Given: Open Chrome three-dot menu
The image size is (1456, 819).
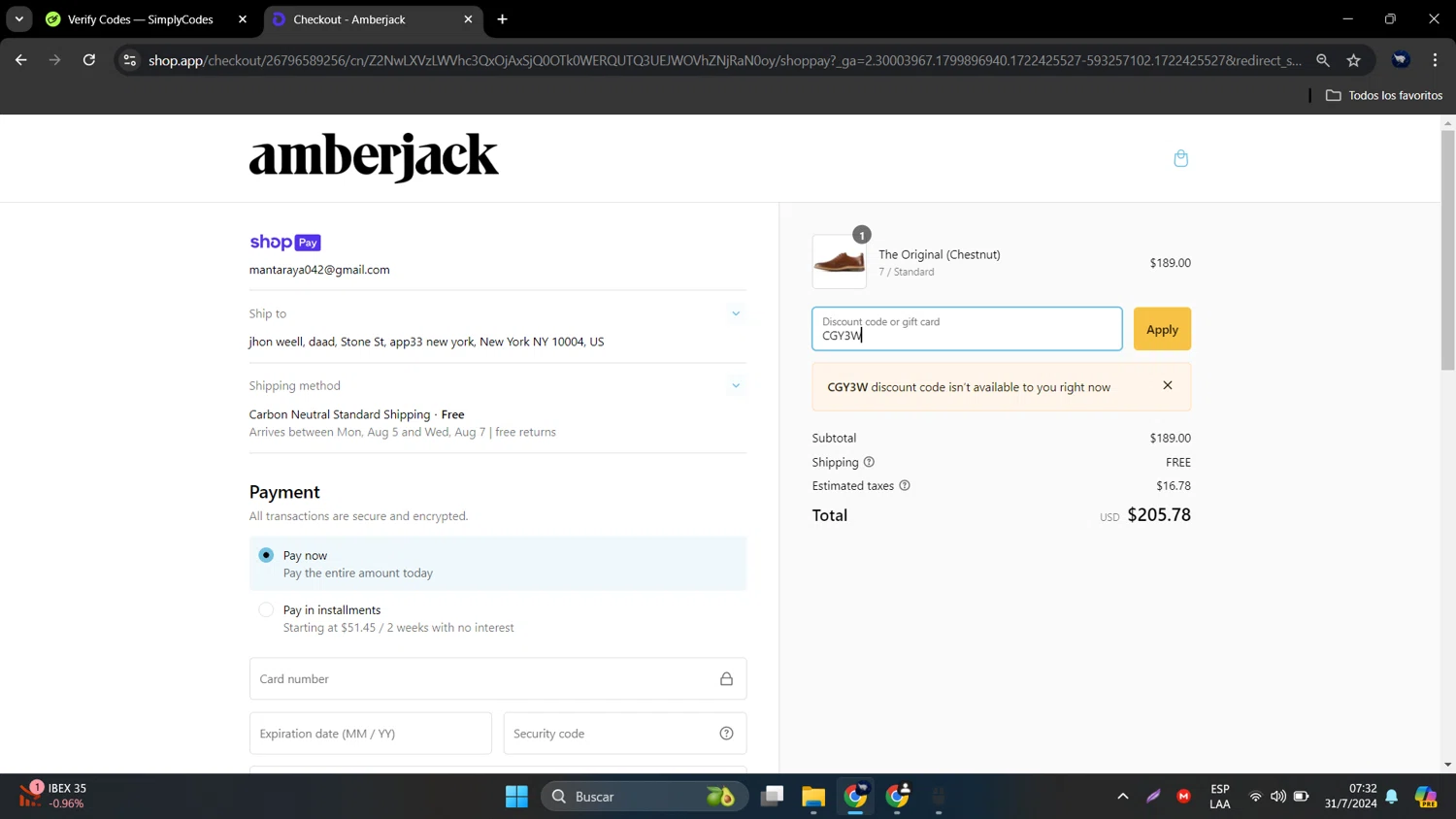Looking at the screenshot, I should (x=1435, y=60).
